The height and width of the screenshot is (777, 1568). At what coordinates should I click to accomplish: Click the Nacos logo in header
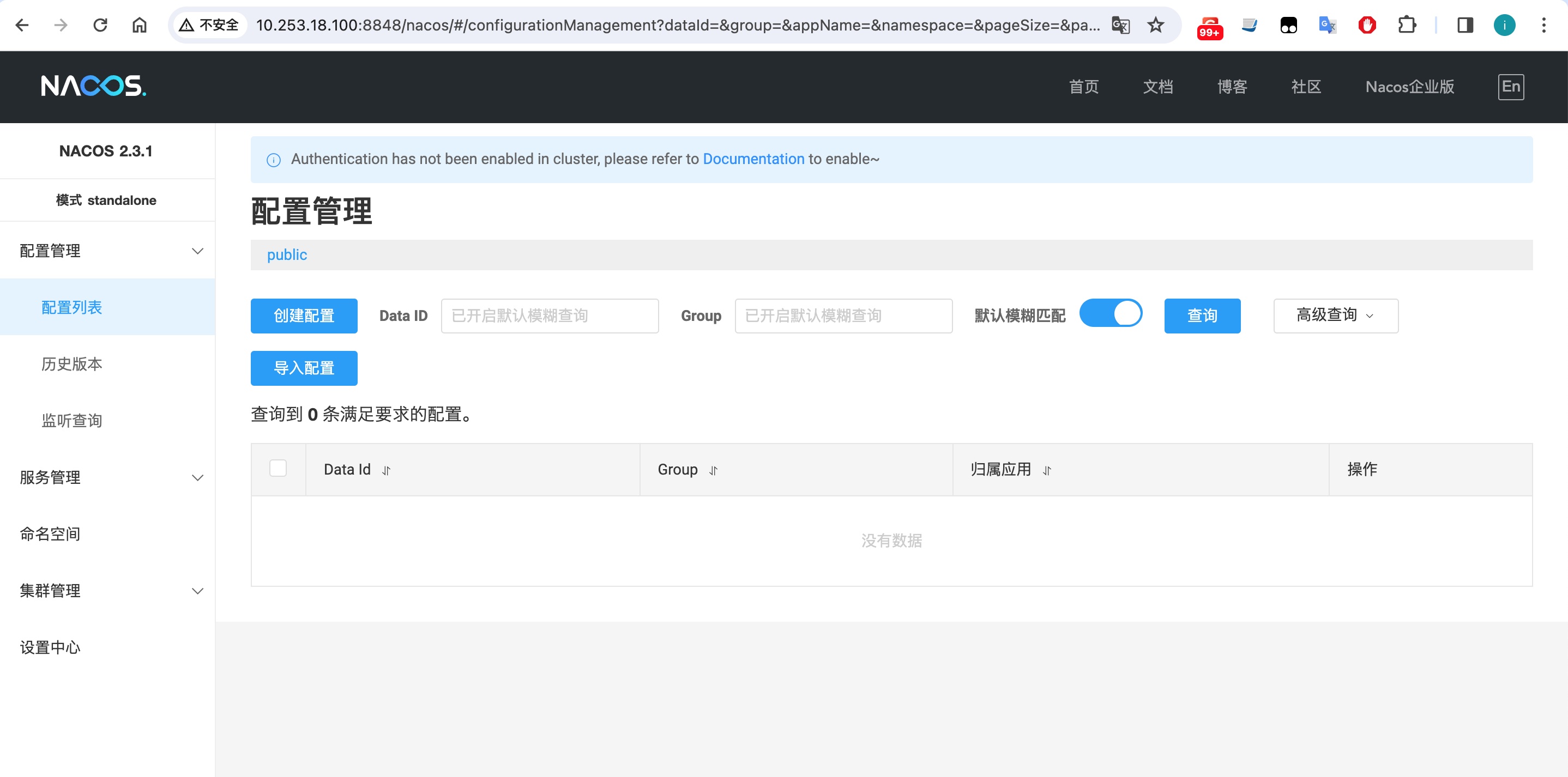click(x=93, y=86)
